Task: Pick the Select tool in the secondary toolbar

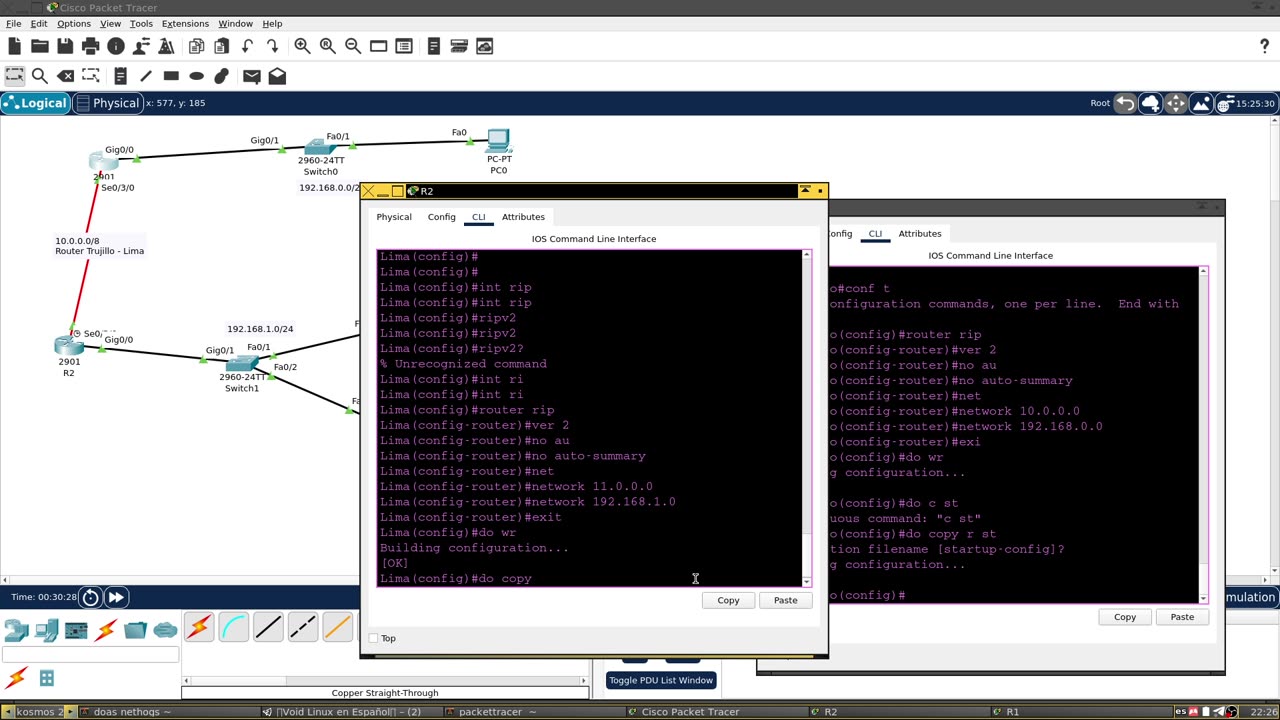Action: (x=14, y=76)
